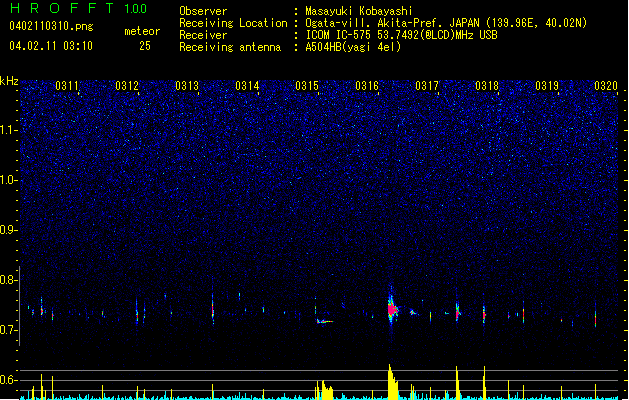Click the 0.9 frequency axis label
This screenshot has height=400, width=629.
tap(8, 230)
